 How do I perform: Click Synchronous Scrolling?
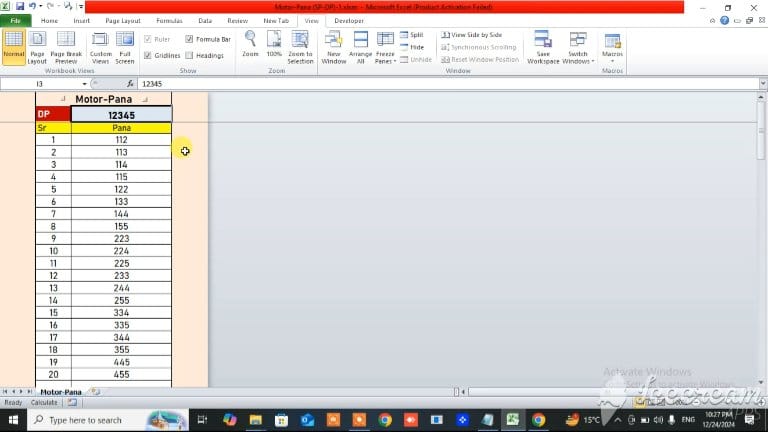tap(479, 47)
